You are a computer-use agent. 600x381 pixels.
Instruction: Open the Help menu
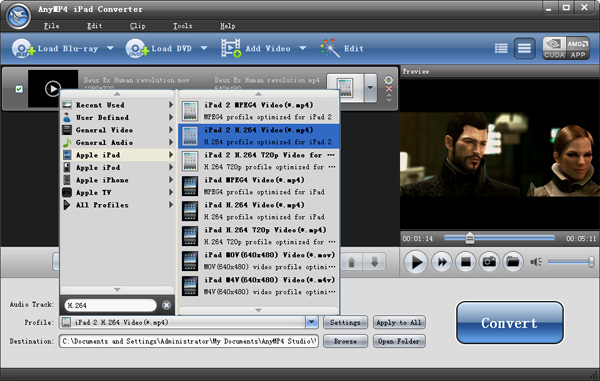coord(227,26)
